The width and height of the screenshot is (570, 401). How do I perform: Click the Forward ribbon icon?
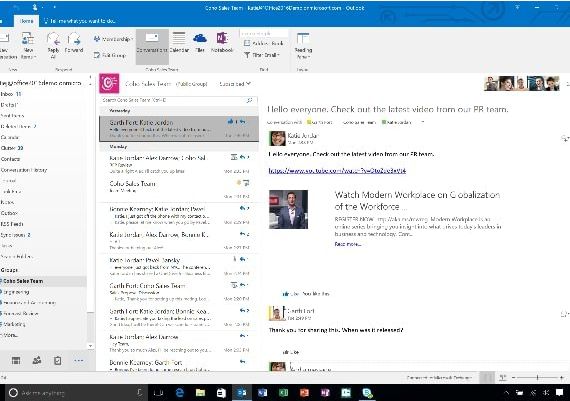pos(74,43)
